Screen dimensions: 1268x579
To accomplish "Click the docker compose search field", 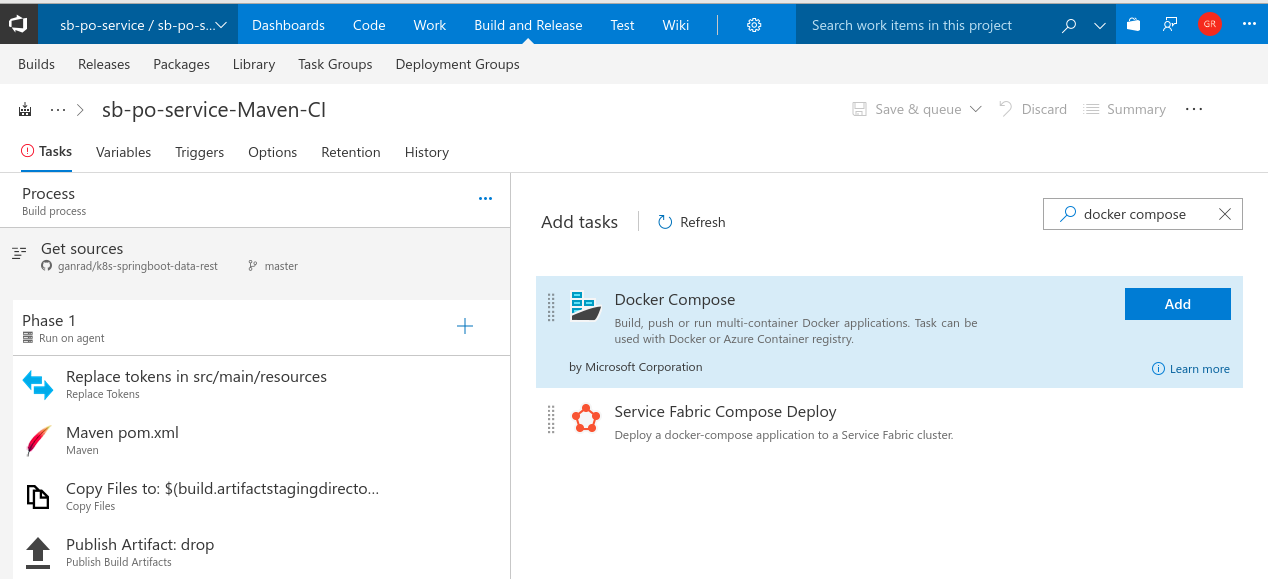I will pyautogui.click(x=1142, y=214).
